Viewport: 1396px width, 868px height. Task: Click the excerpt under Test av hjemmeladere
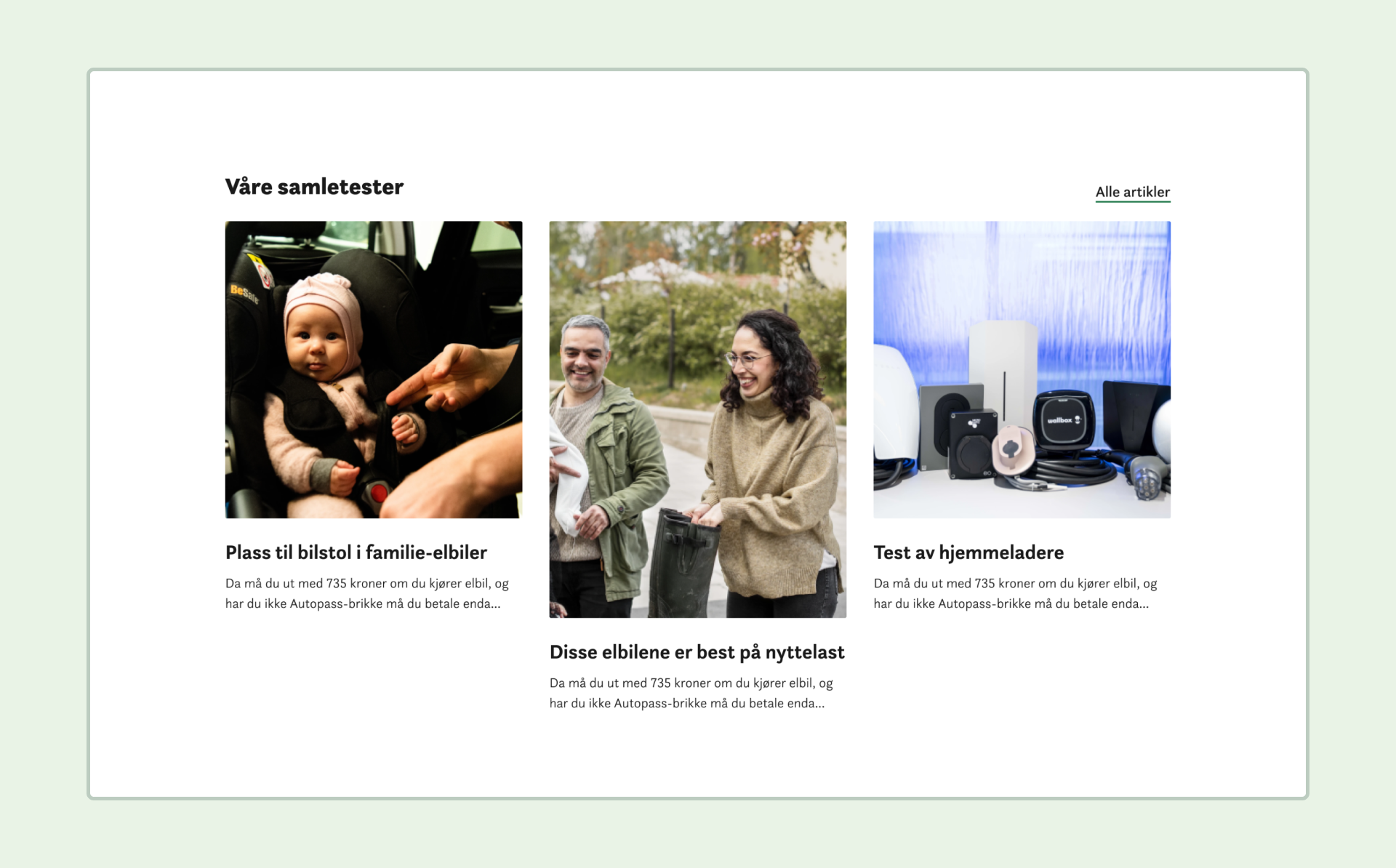(x=1016, y=593)
